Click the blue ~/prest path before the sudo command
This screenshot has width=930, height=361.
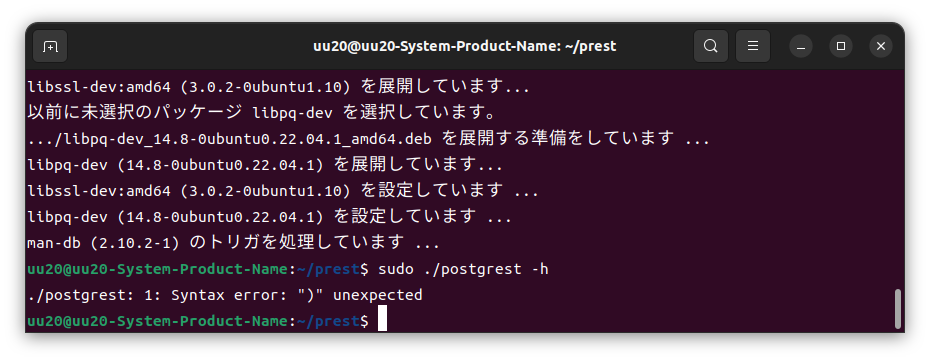(x=327, y=269)
